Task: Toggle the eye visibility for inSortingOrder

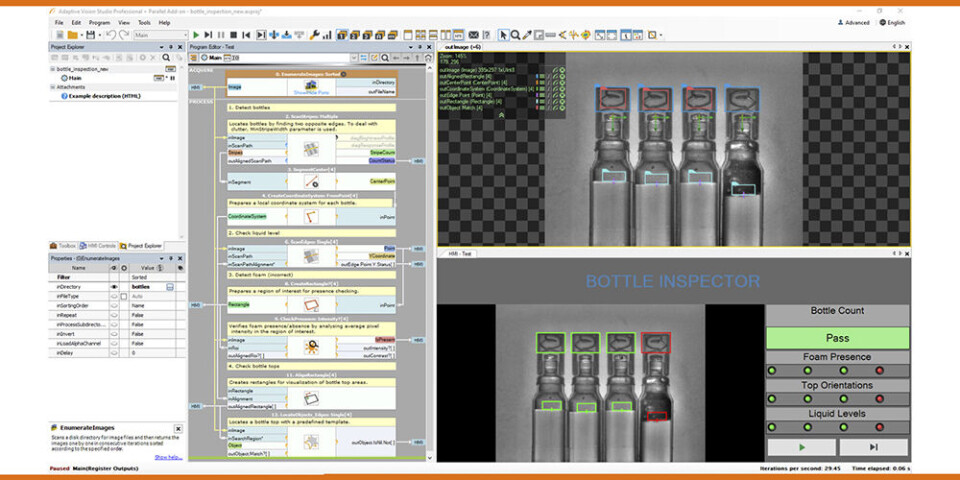Action: pos(114,306)
